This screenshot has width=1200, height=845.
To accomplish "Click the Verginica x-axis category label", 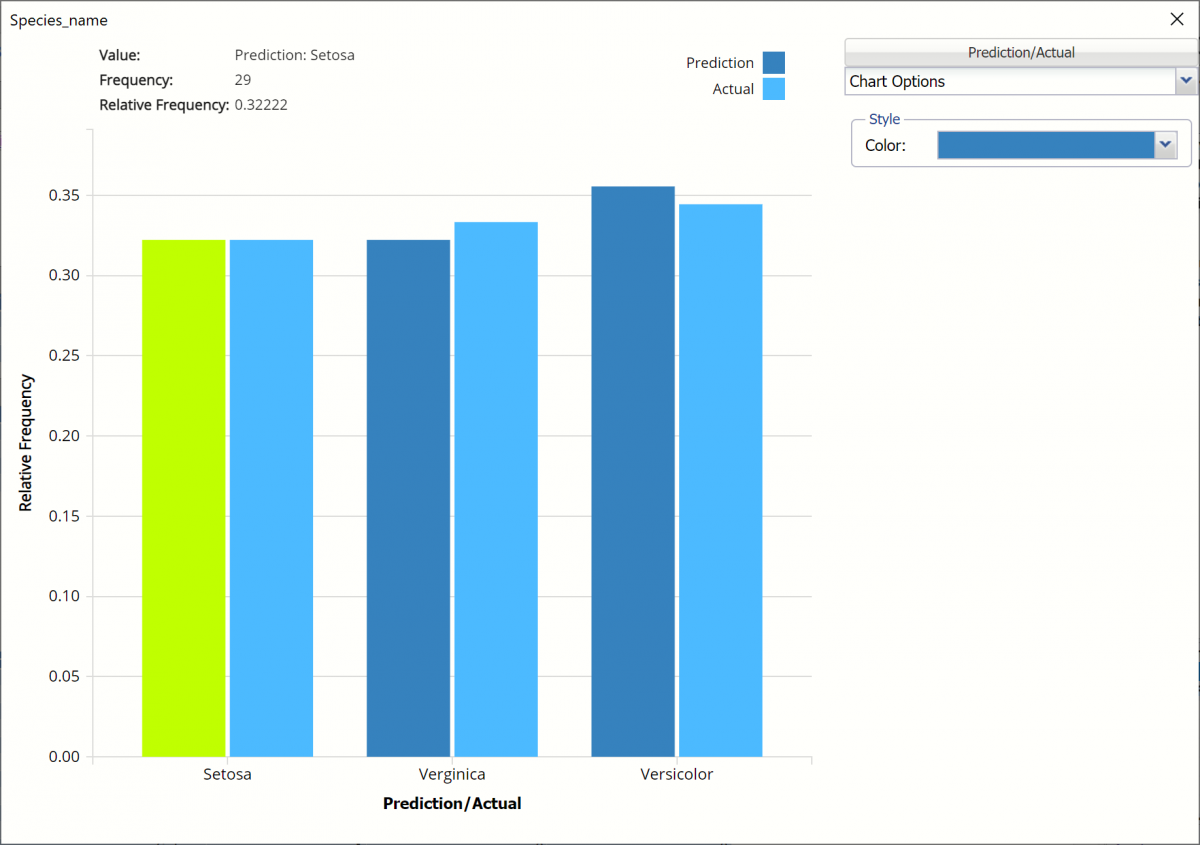I will [x=452, y=774].
